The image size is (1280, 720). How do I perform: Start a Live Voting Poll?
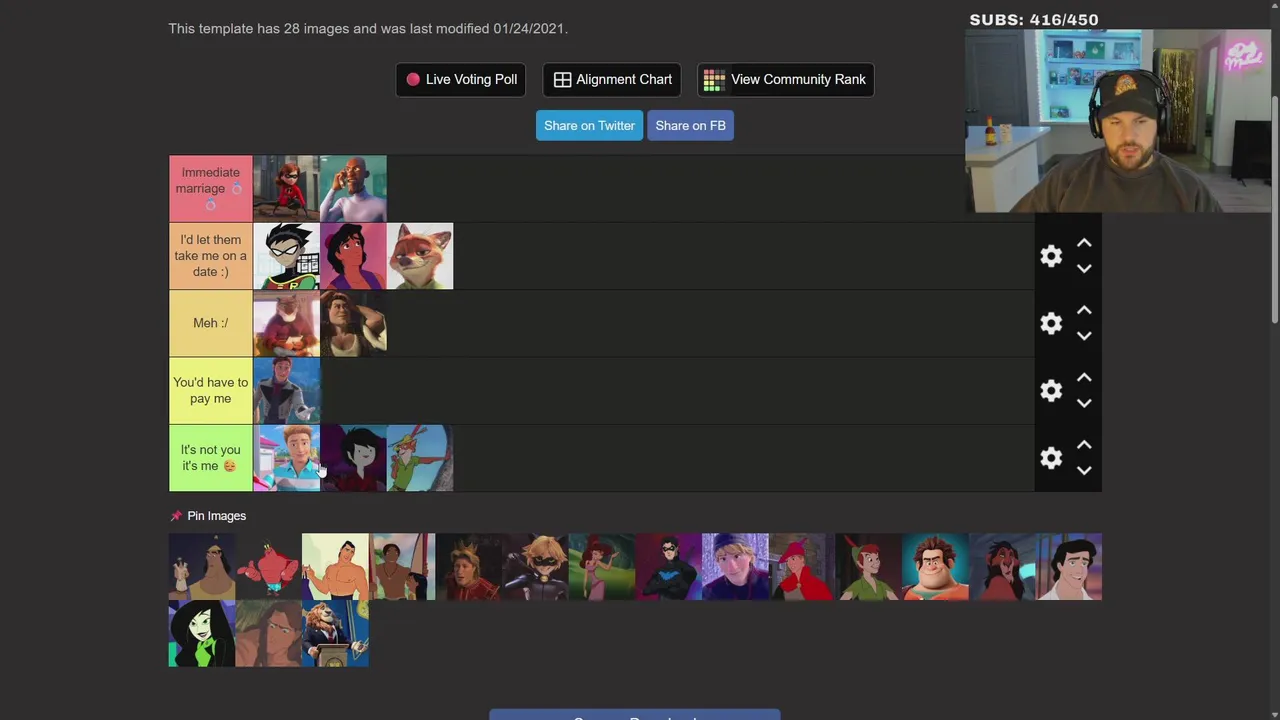click(461, 80)
